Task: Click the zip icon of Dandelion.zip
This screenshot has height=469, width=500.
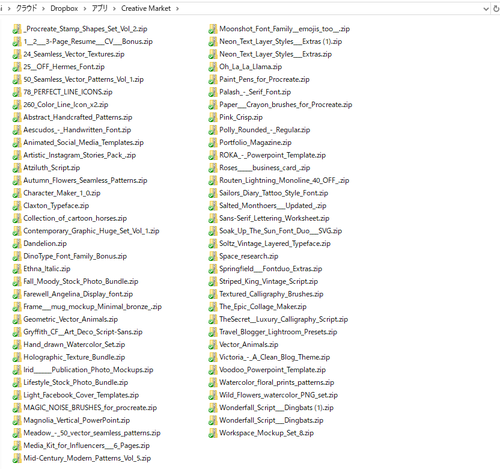Action: [17, 244]
